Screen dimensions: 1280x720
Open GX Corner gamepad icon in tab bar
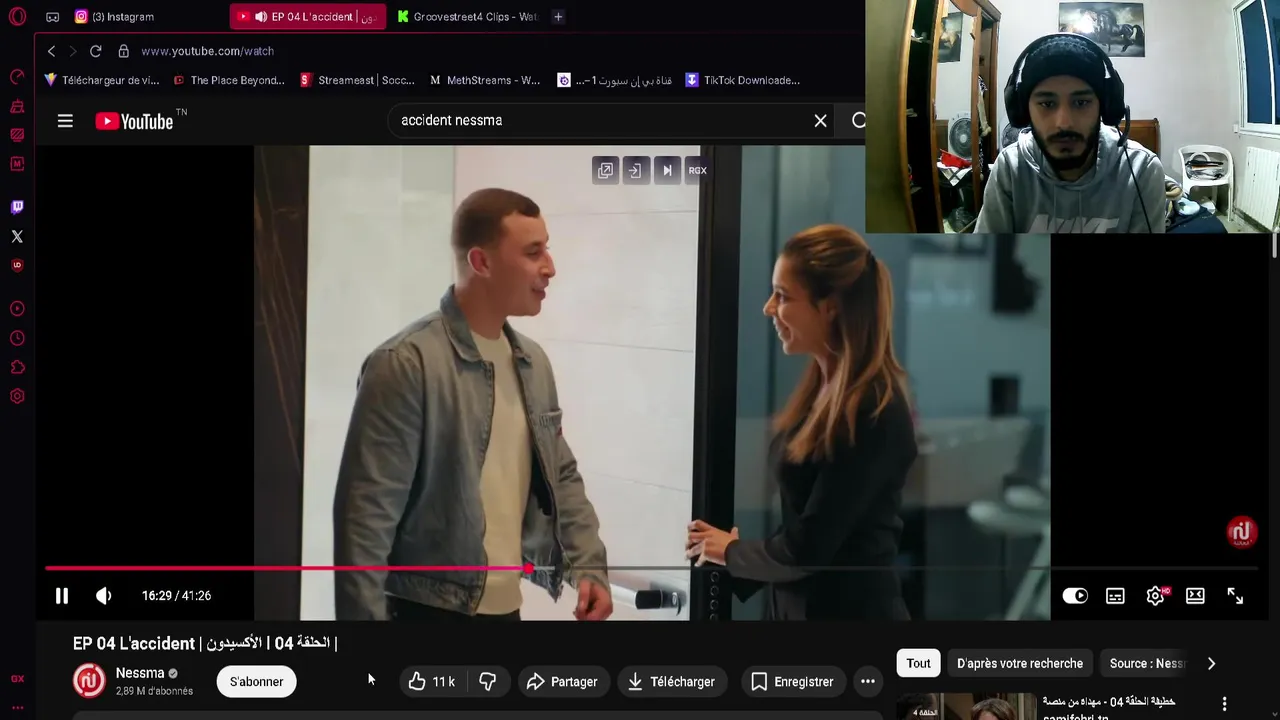[53, 17]
